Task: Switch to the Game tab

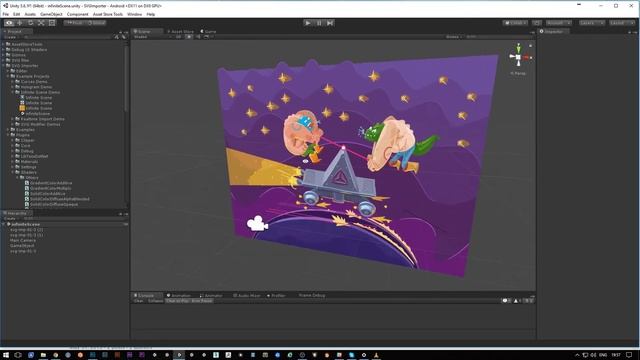Action: (208, 31)
